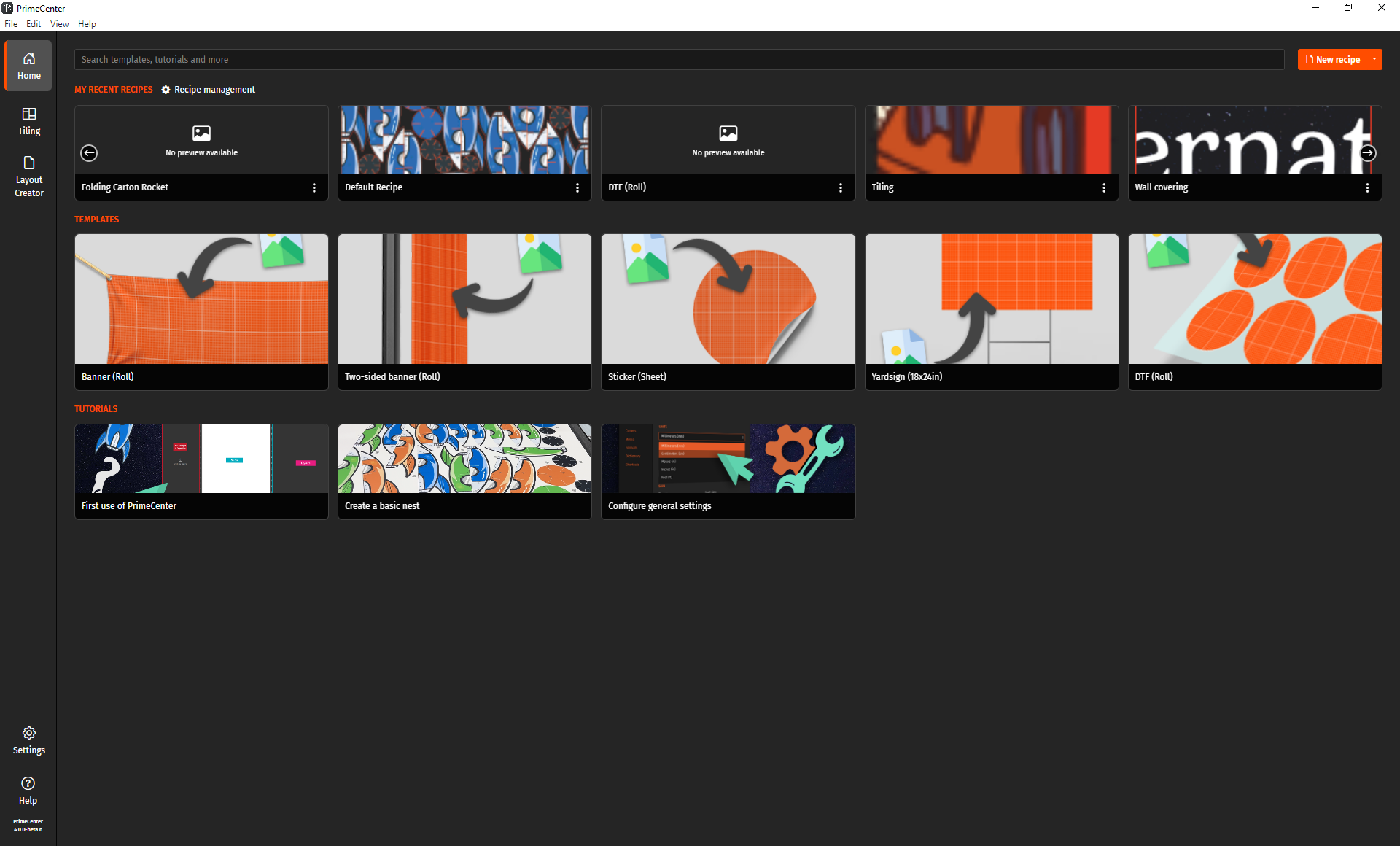
Task: Click the search templates input field
Action: (678, 59)
